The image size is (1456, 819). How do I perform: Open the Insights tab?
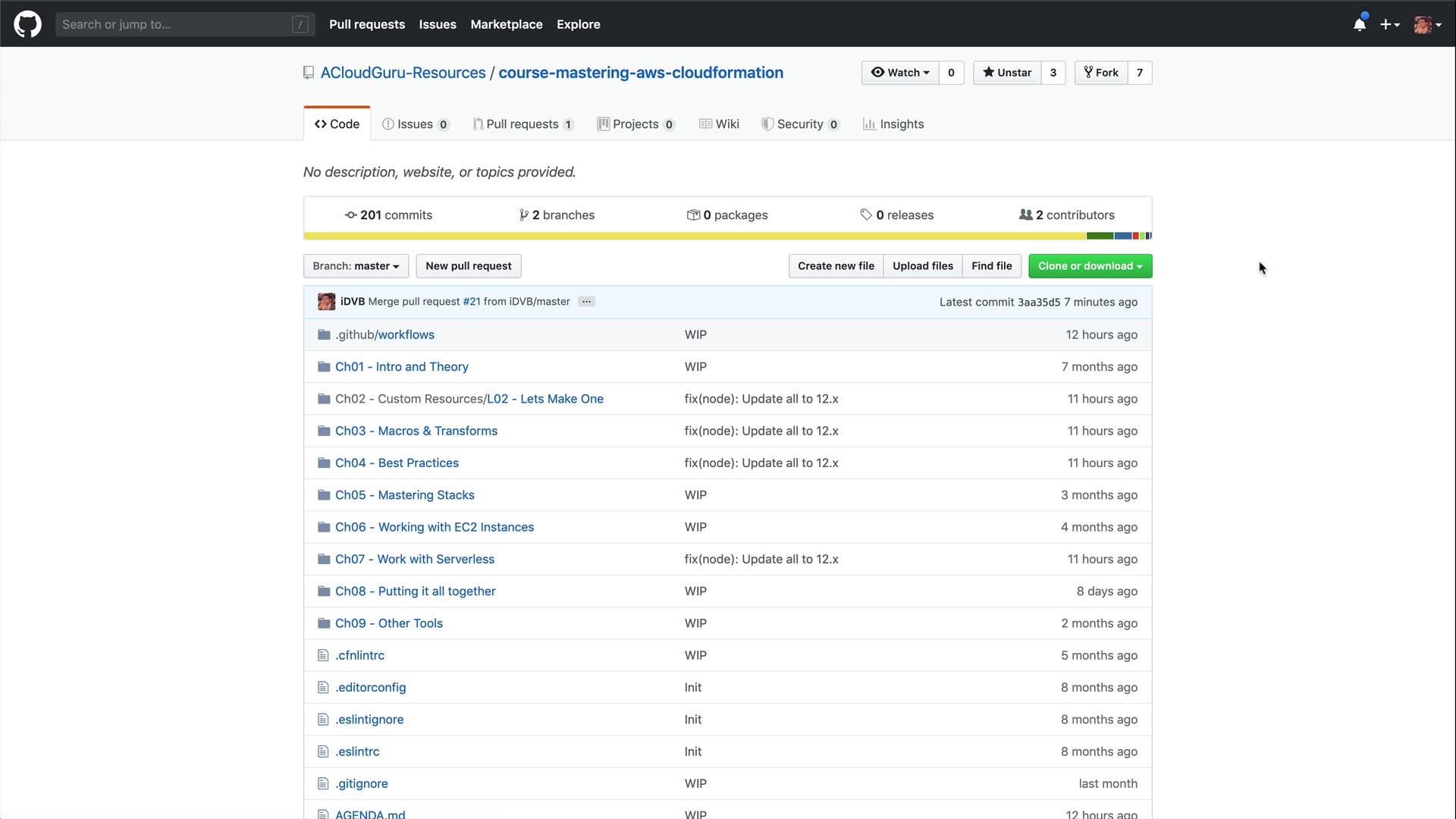[893, 124]
